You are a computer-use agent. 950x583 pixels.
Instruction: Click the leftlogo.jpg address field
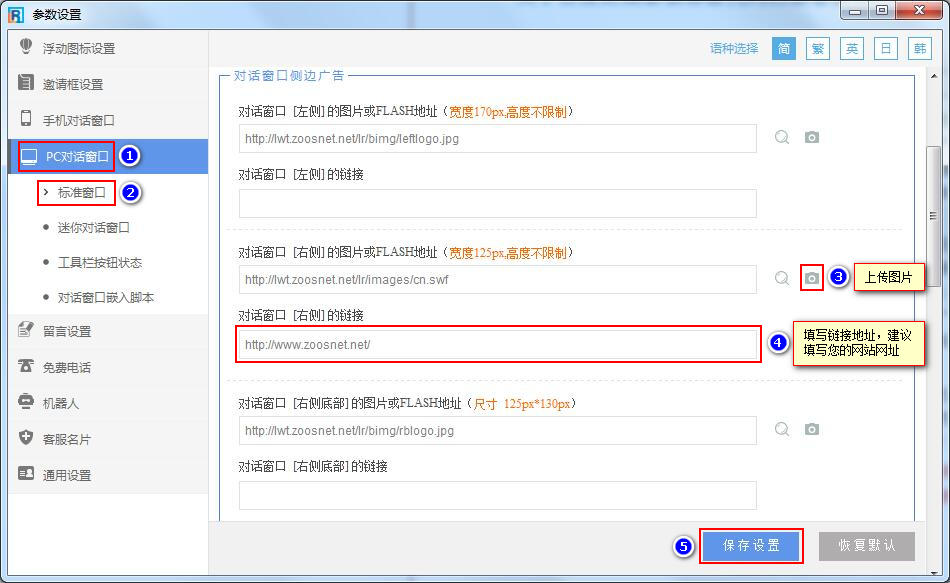click(x=498, y=139)
